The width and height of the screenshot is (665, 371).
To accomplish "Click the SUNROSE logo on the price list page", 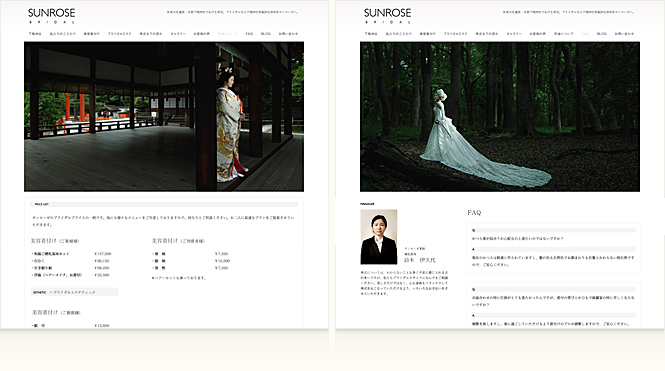I will click(x=51, y=16).
